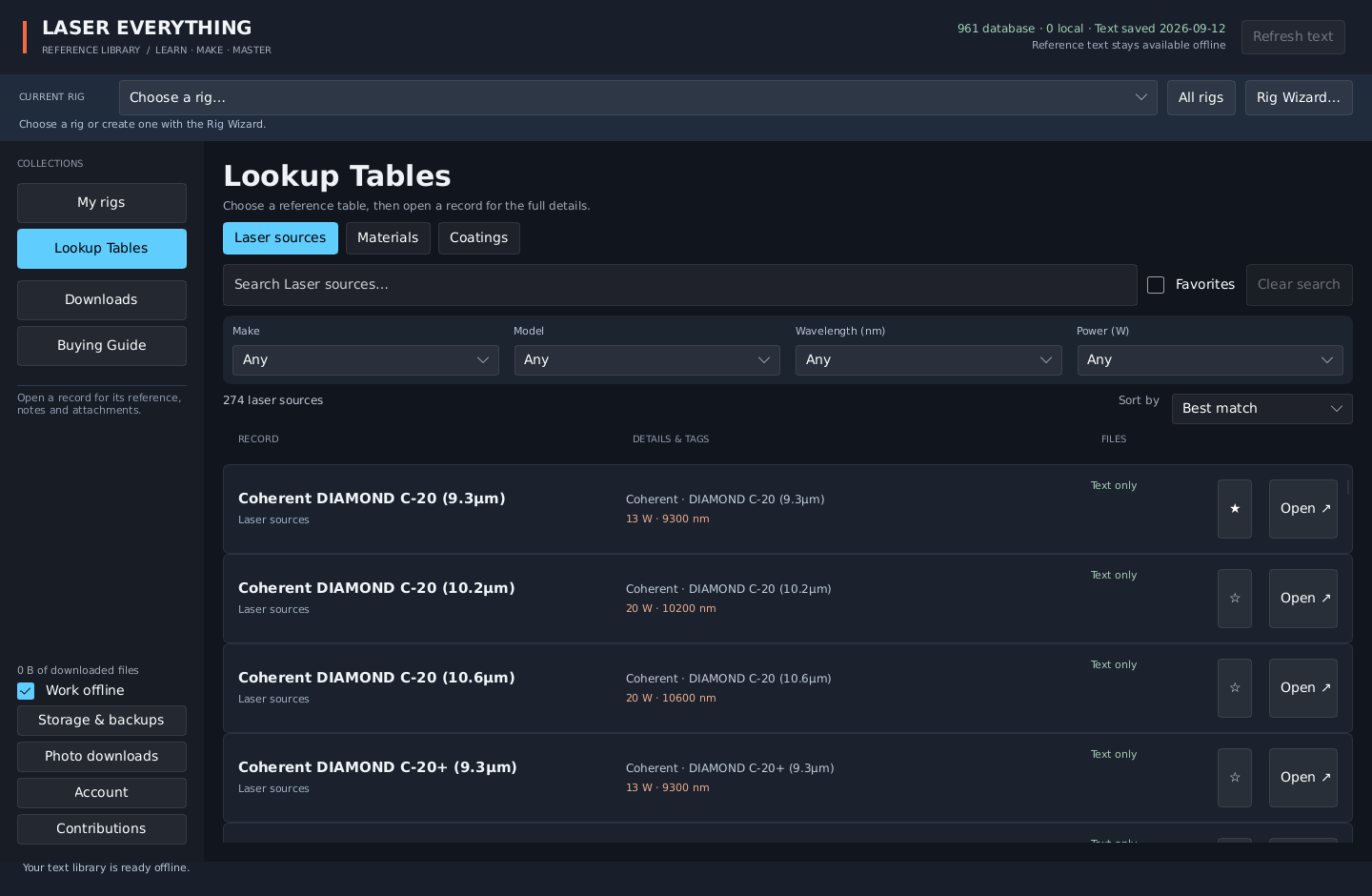1372x896 pixels.
Task: Open the Power (W) filter dropdown
Action: click(x=1210, y=360)
